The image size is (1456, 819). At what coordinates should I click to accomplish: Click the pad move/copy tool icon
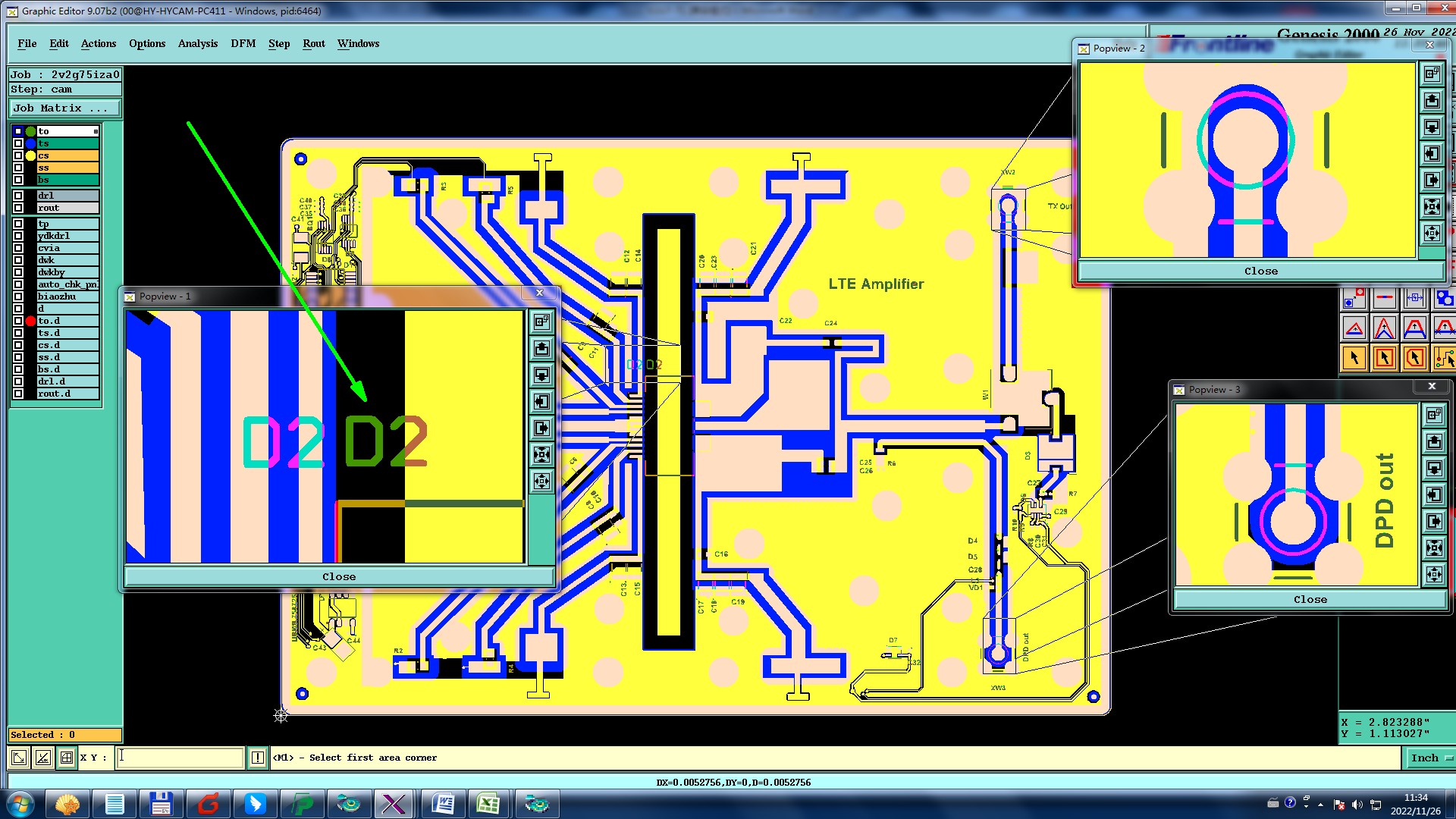(1354, 298)
